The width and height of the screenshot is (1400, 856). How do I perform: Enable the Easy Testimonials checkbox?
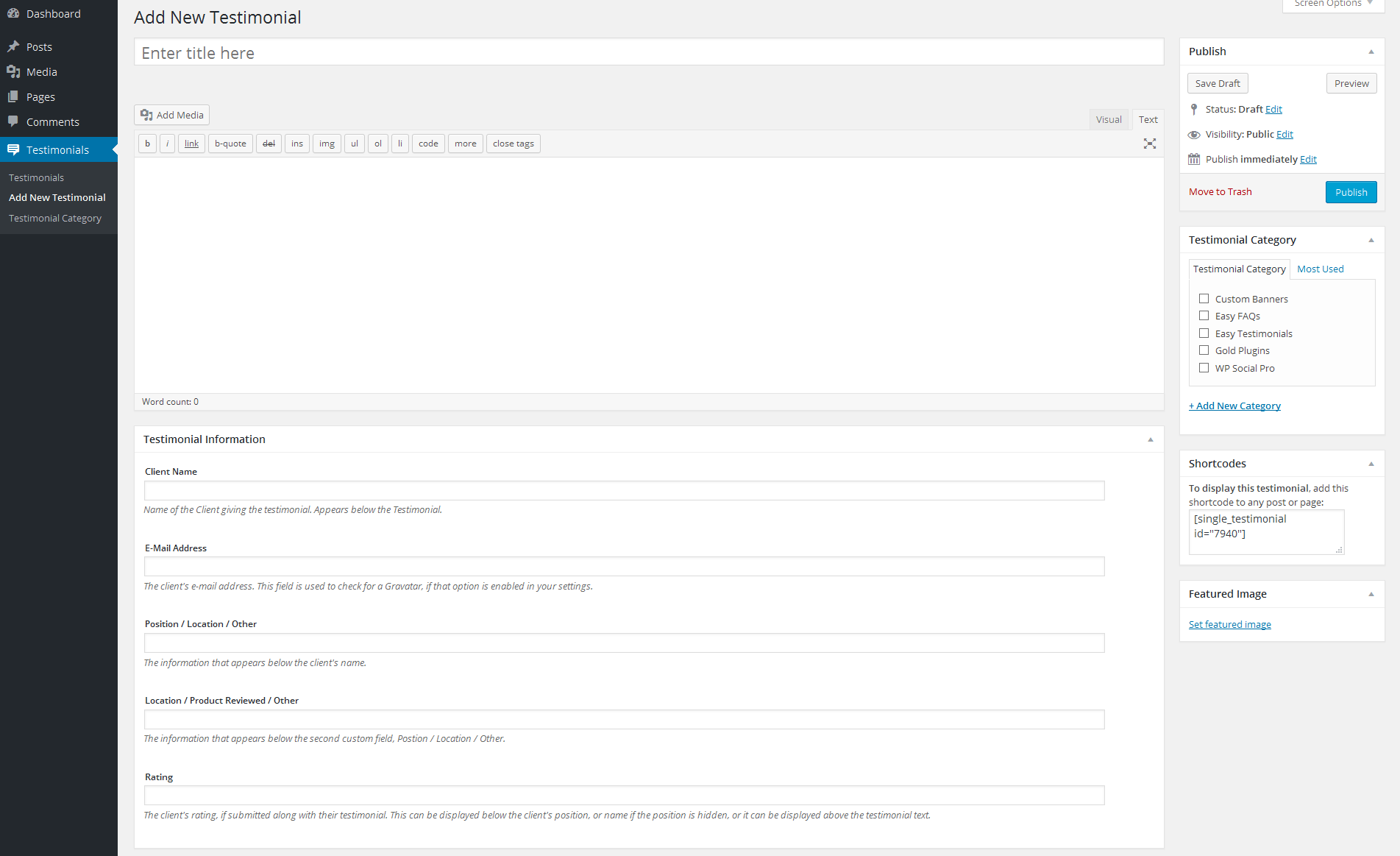coord(1204,333)
